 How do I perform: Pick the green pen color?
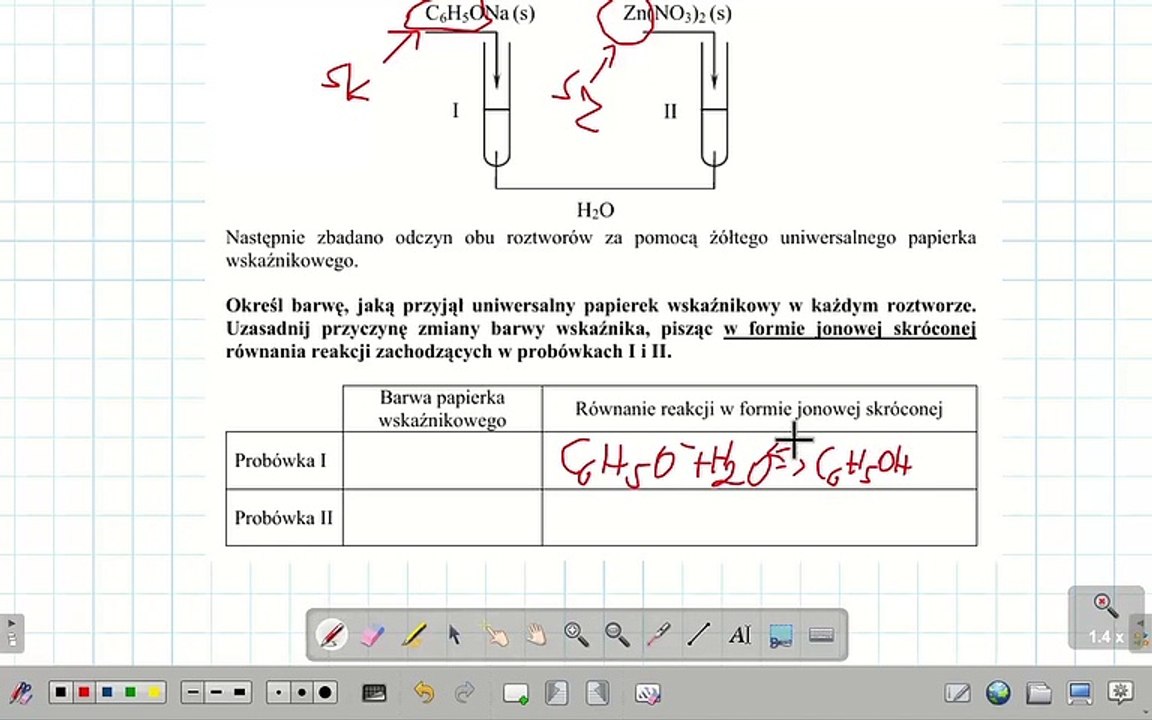(130, 692)
